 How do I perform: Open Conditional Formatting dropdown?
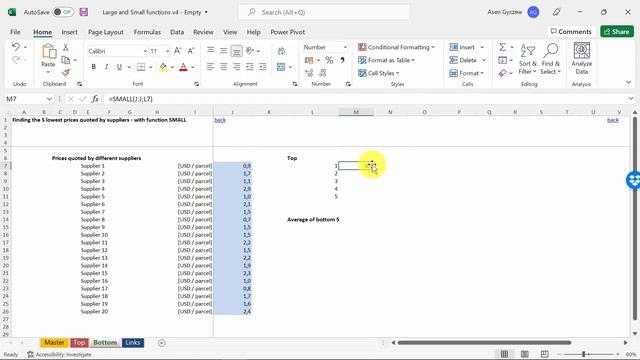(x=396, y=47)
